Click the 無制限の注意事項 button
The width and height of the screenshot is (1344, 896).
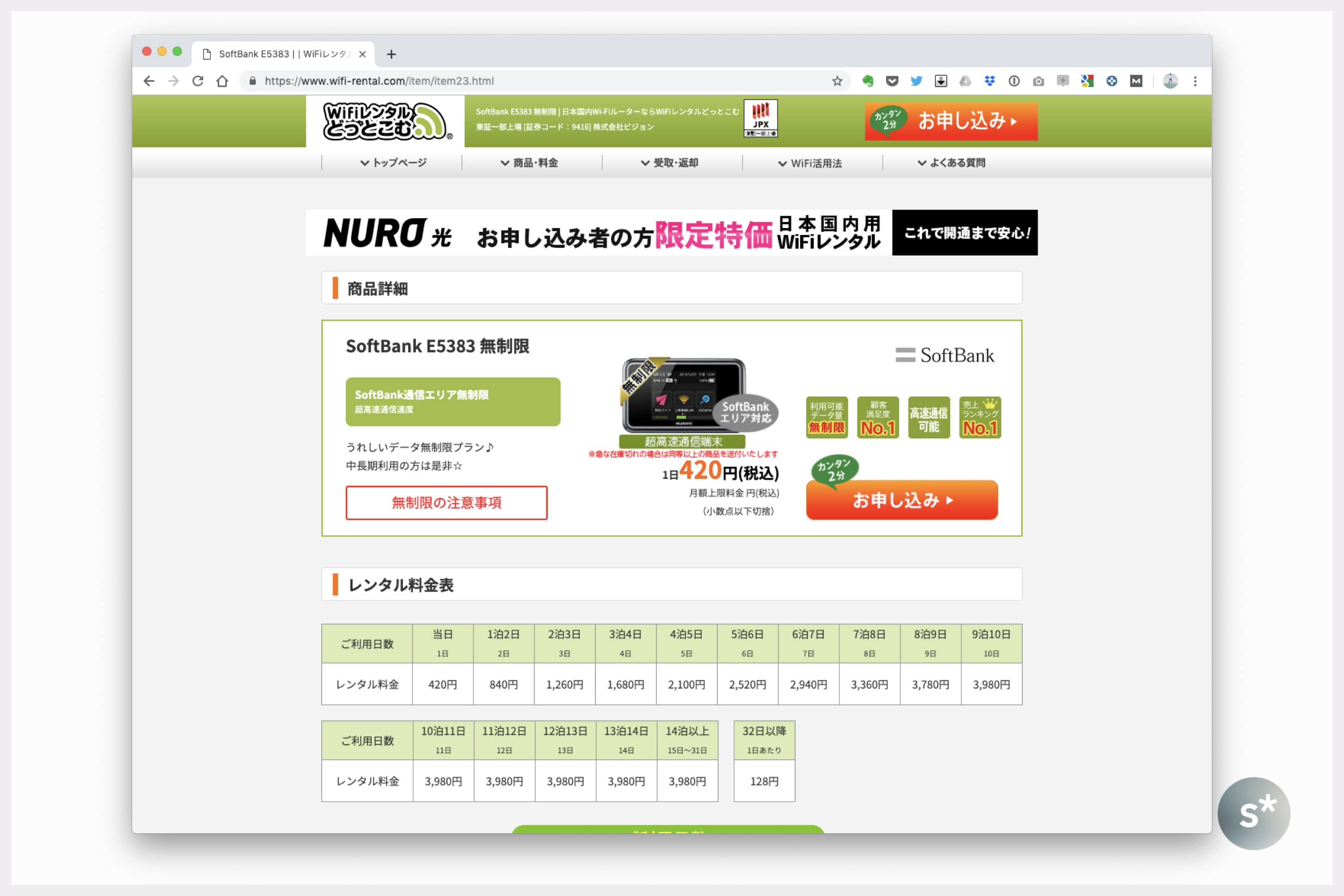click(x=446, y=502)
